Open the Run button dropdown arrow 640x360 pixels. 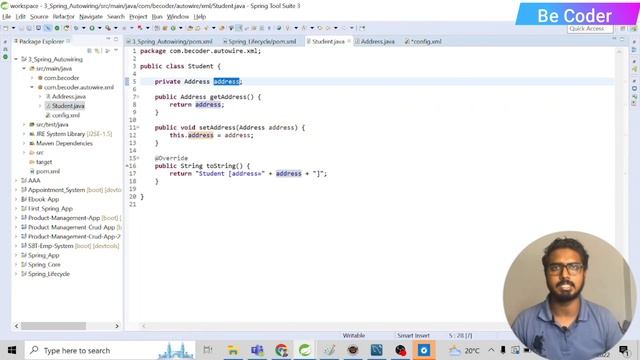tap(100, 28)
